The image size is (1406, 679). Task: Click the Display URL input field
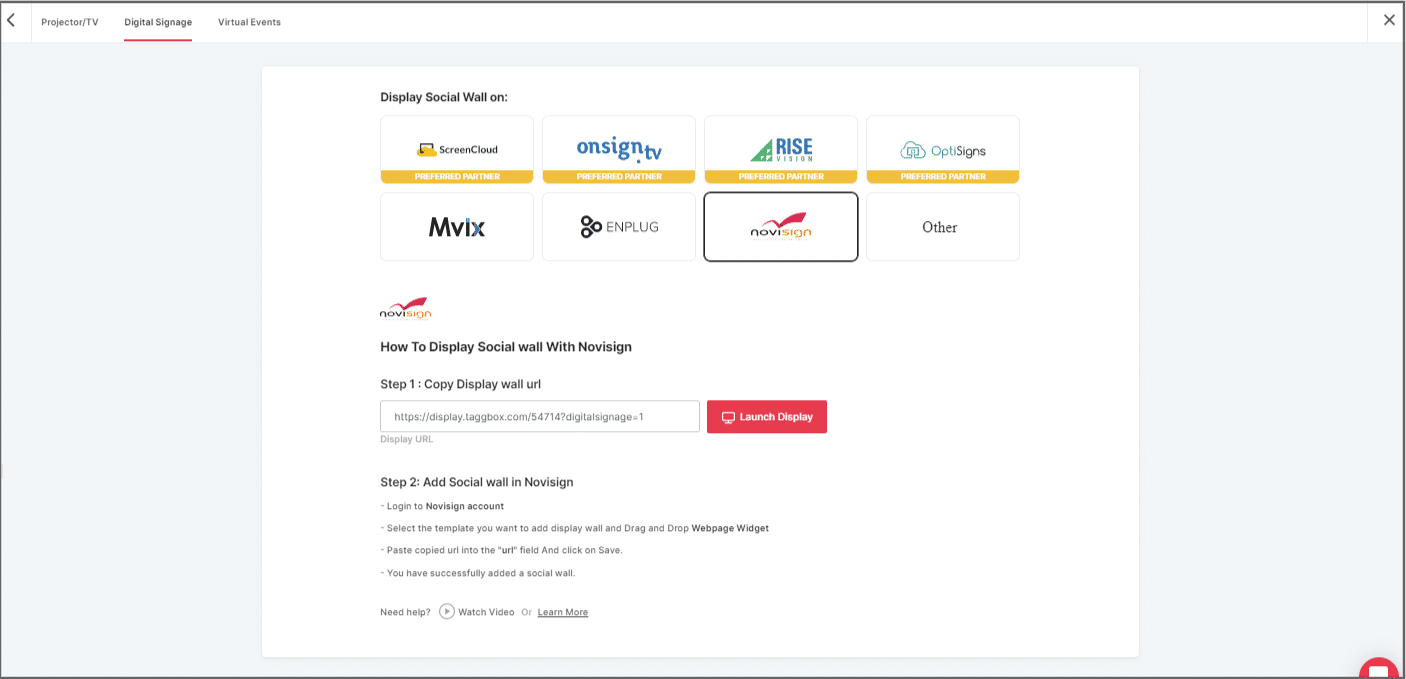539,417
